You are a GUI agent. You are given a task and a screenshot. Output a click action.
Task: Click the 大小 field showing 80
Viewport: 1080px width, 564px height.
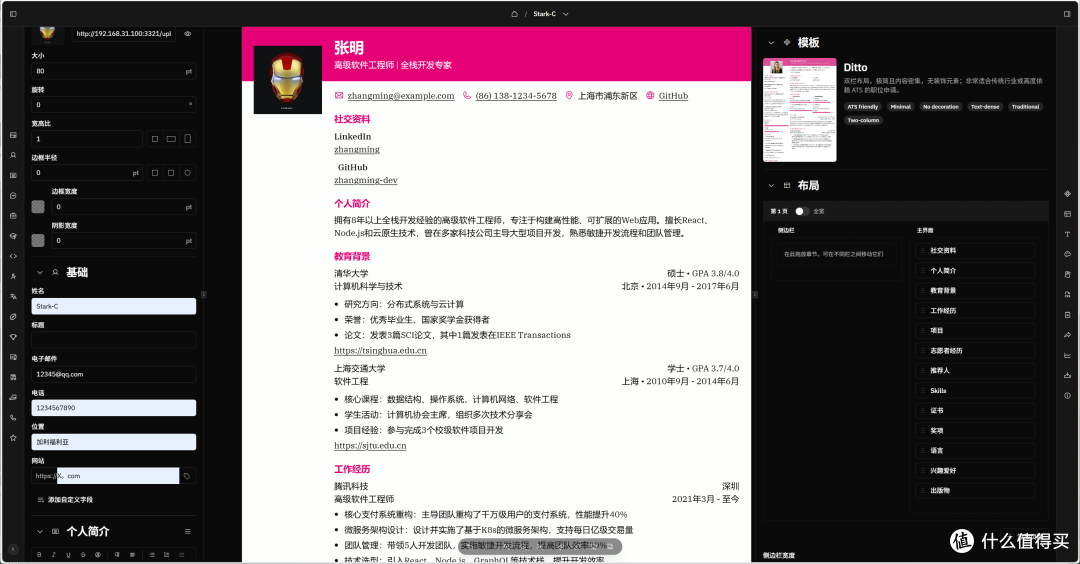tap(114, 71)
